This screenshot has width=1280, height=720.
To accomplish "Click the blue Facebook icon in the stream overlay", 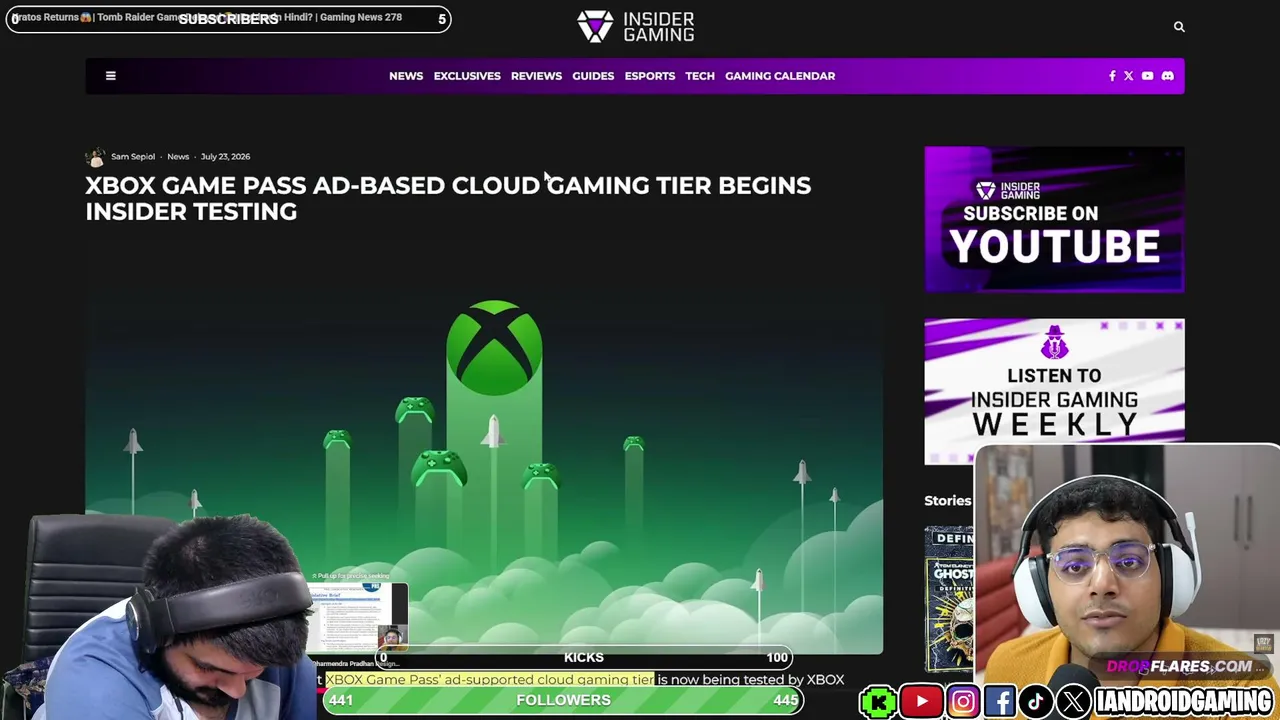I will click(1000, 702).
